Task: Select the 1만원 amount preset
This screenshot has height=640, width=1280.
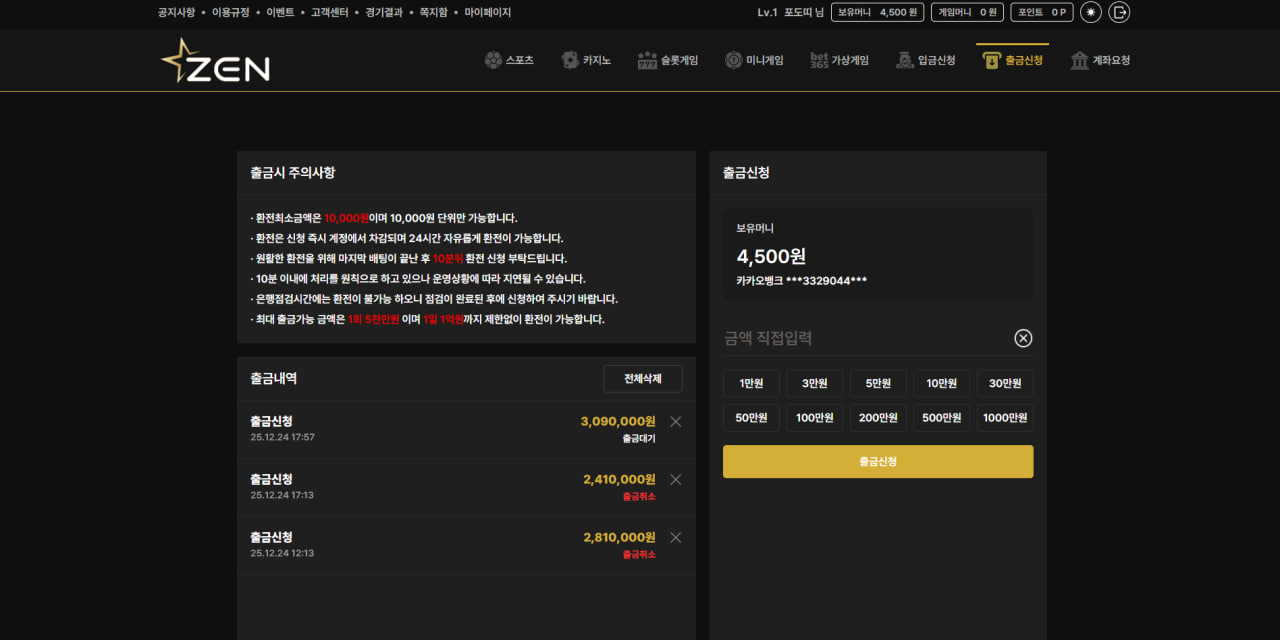Action: pos(751,383)
